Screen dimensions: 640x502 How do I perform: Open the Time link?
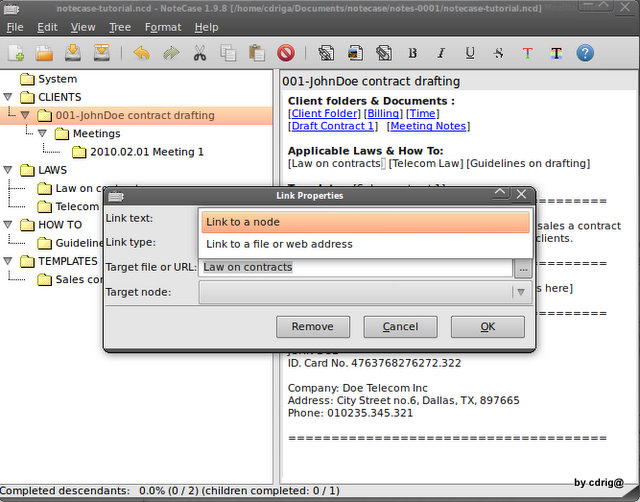(x=422, y=113)
